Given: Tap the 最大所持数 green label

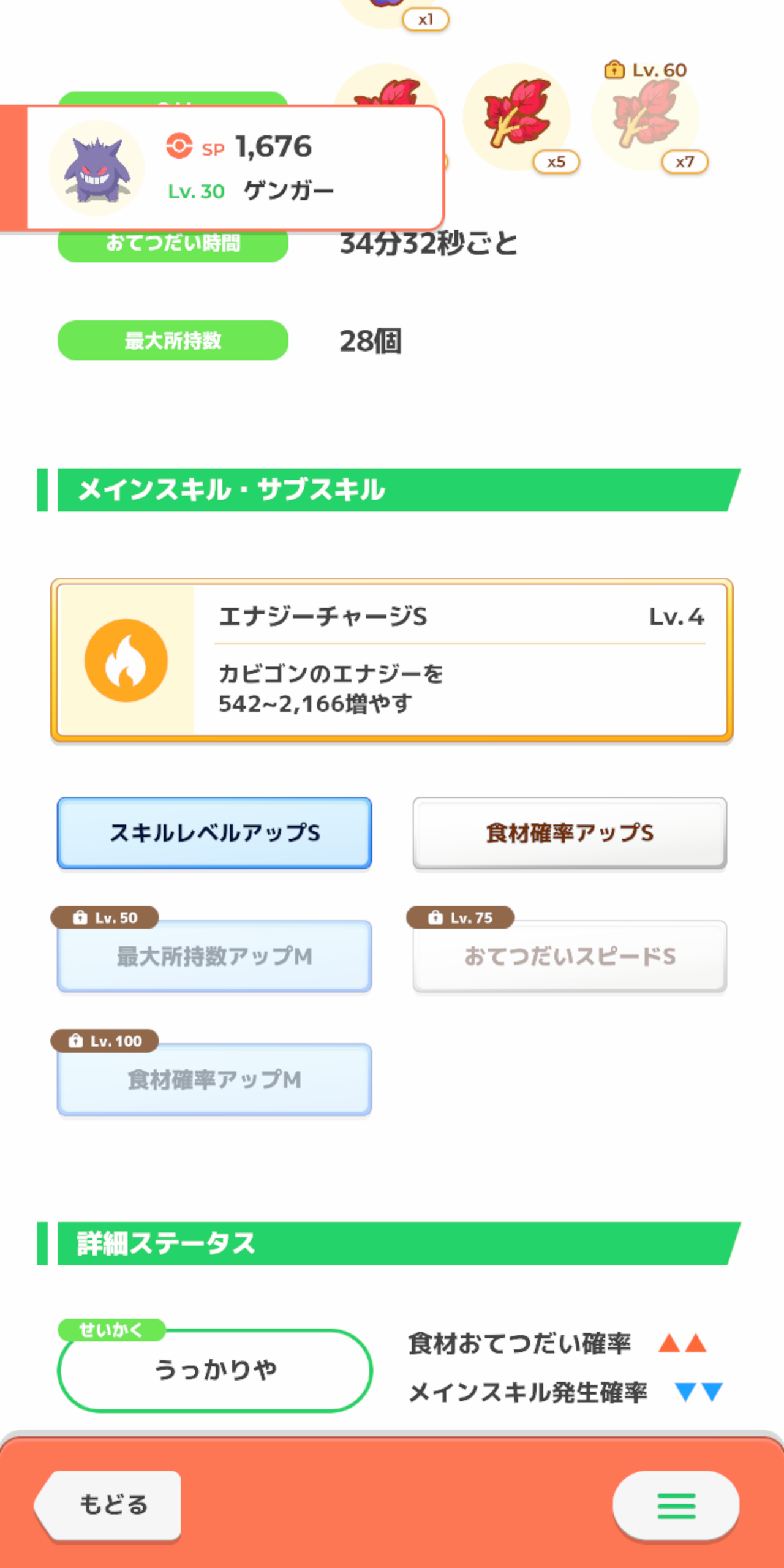Looking at the screenshot, I should (173, 341).
